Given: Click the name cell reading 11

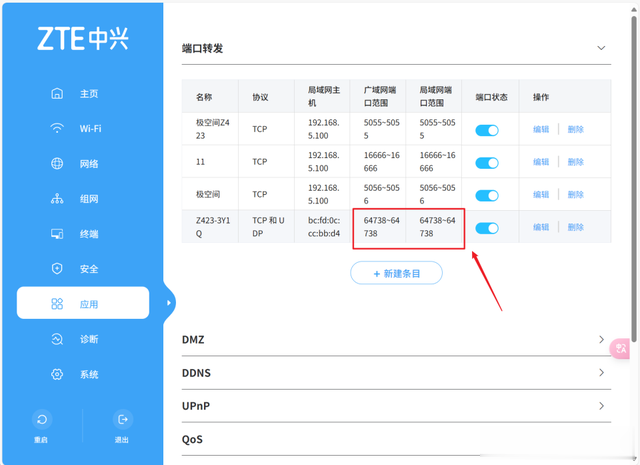Looking at the screenshot, I should [x=210, y=162].
